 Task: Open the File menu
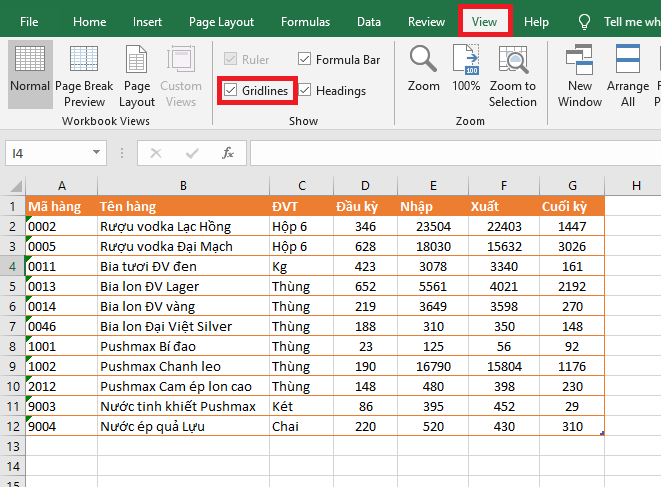click(30, 22)
